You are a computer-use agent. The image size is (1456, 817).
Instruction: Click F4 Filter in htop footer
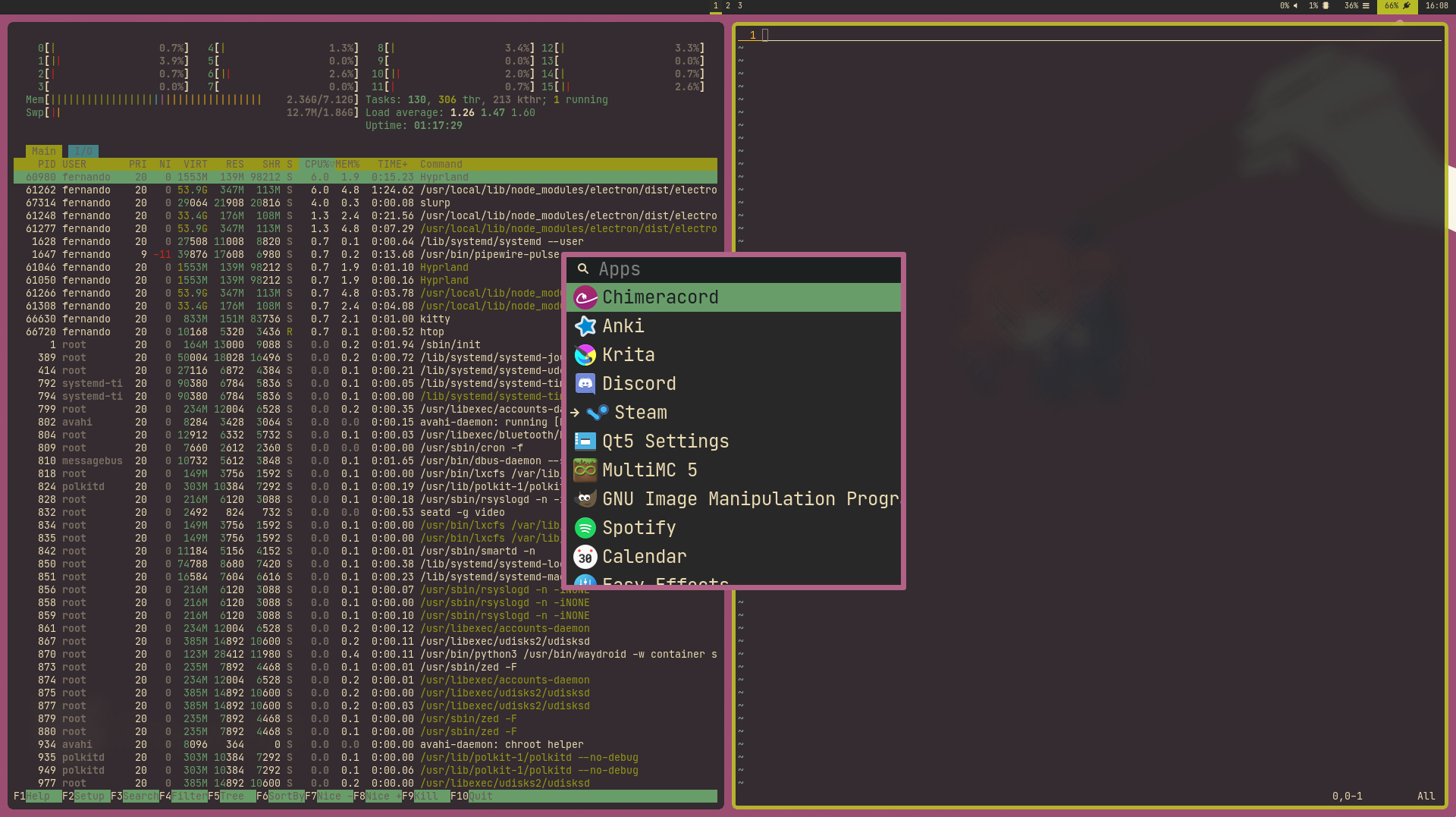pos(184,797)
